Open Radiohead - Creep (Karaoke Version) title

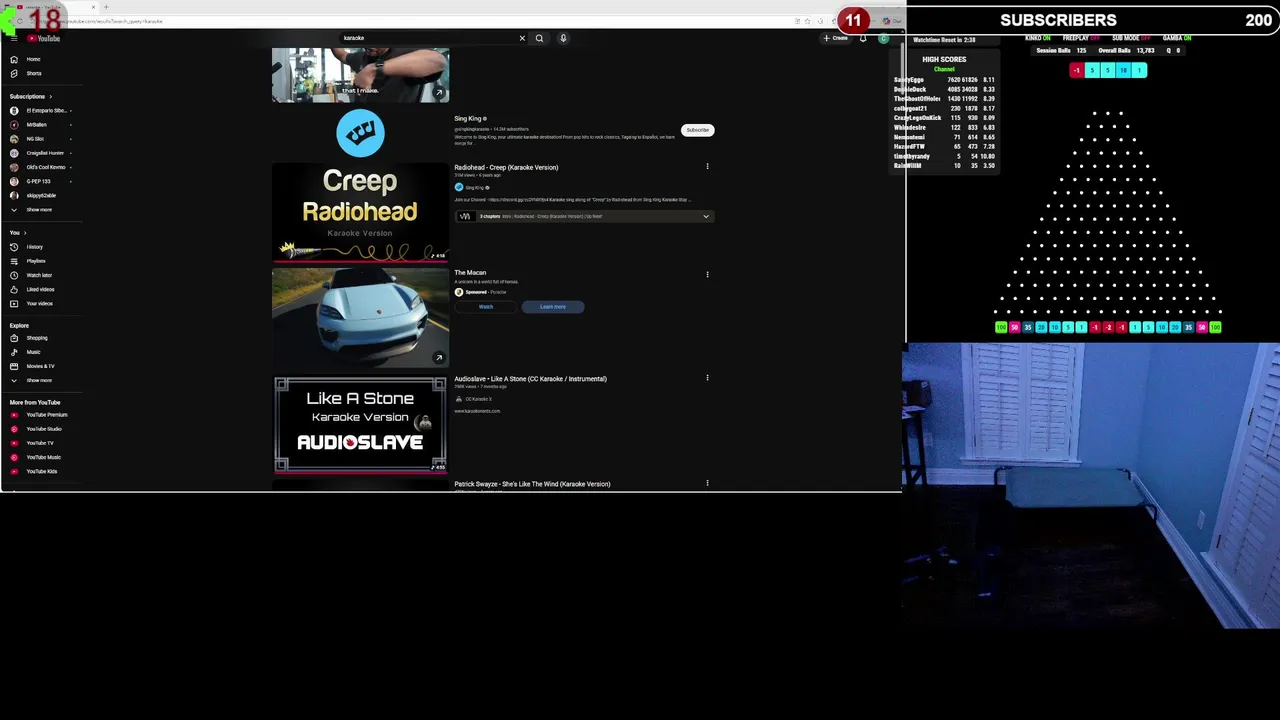[x=506, y=167]
